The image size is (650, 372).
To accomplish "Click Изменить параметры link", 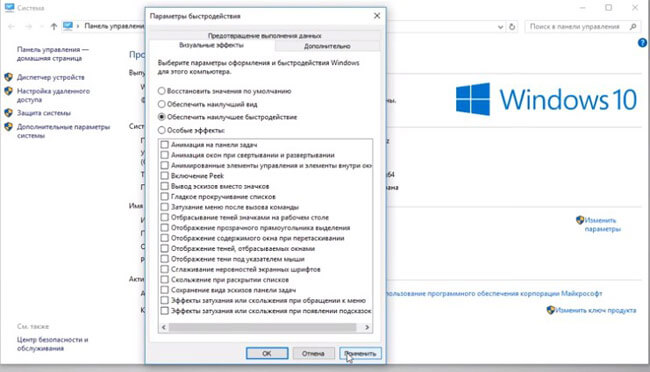I will (x=602, y=224).
